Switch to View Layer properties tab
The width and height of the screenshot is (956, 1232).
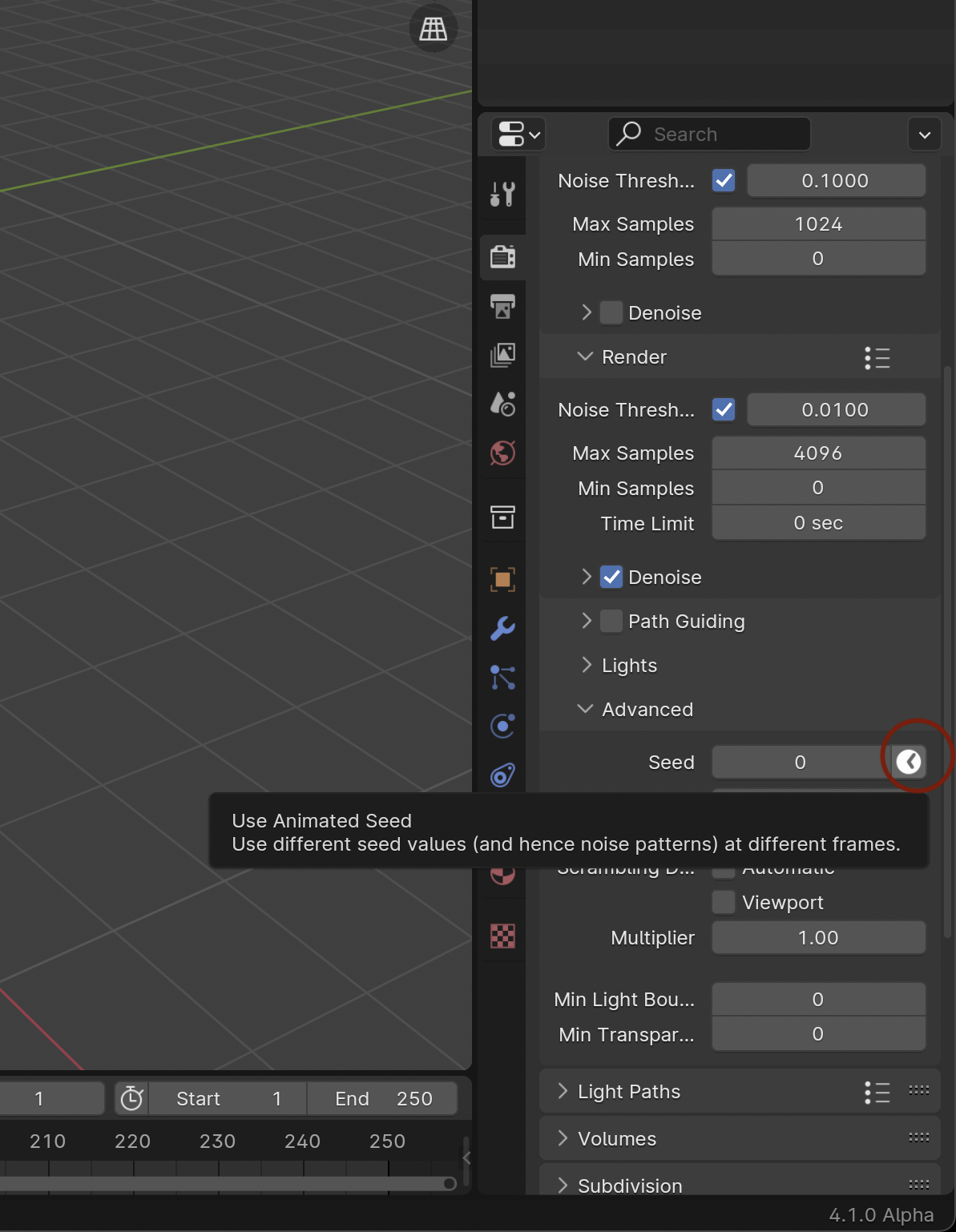tap(502, 355)
